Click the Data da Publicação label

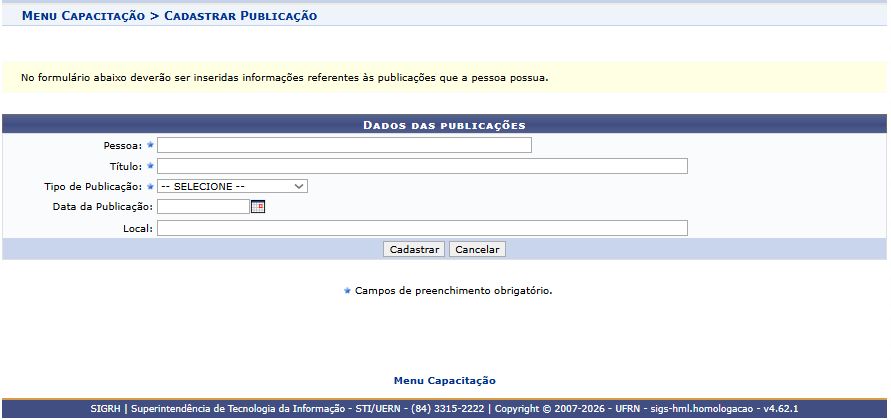103,207
